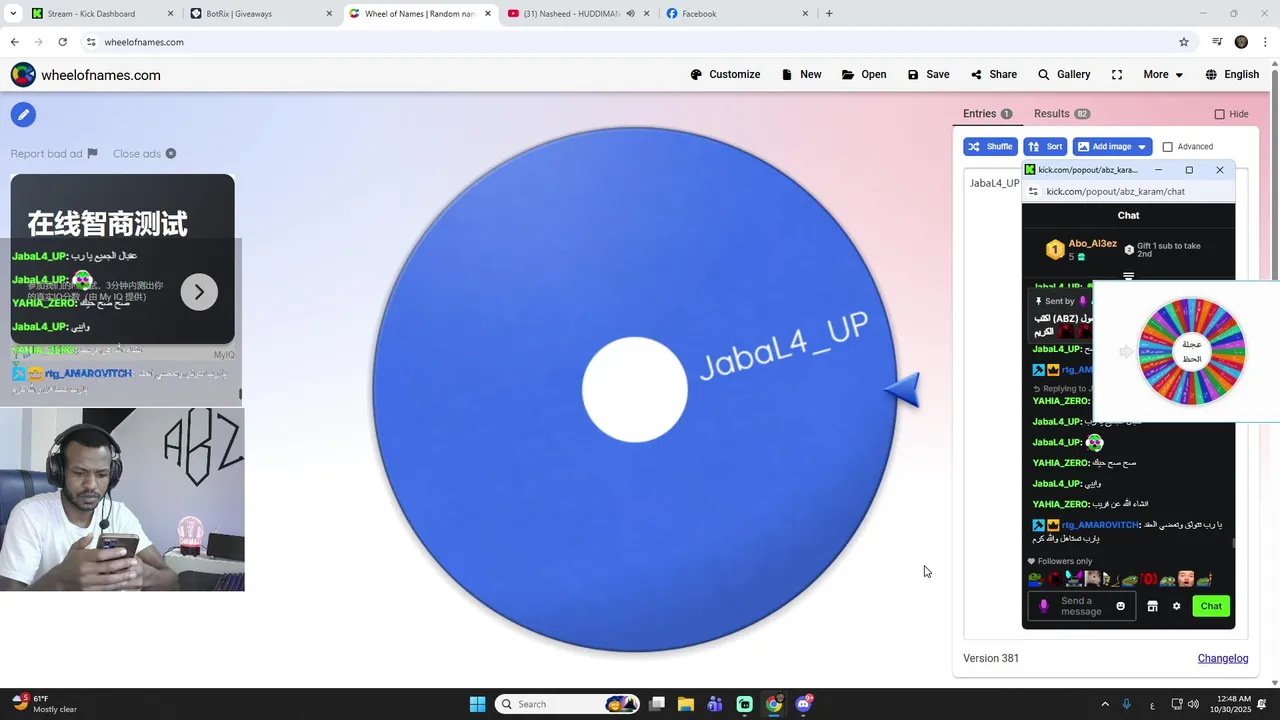Open the chat shop icon
The width and height of the screenshot is (1280, 720).
[1152, 606]
